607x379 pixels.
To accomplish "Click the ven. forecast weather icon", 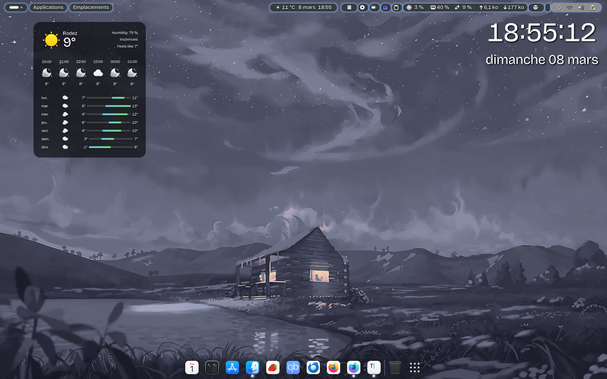I will coord(65,130).
